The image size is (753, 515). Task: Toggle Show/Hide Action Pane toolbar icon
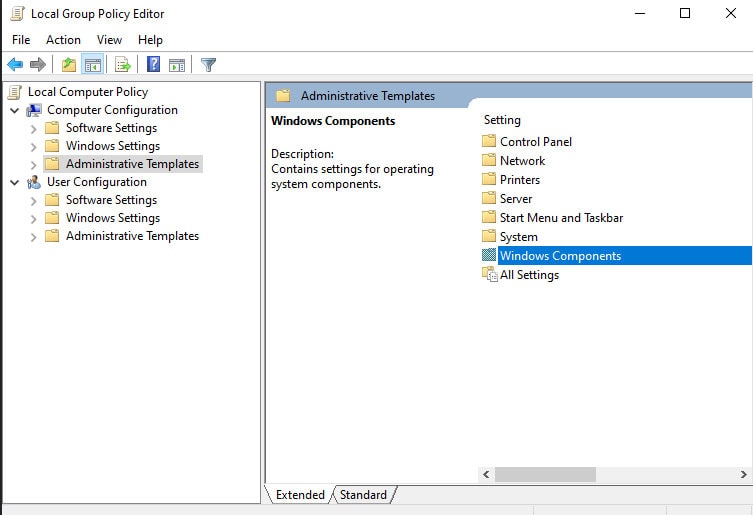[177, 65]
